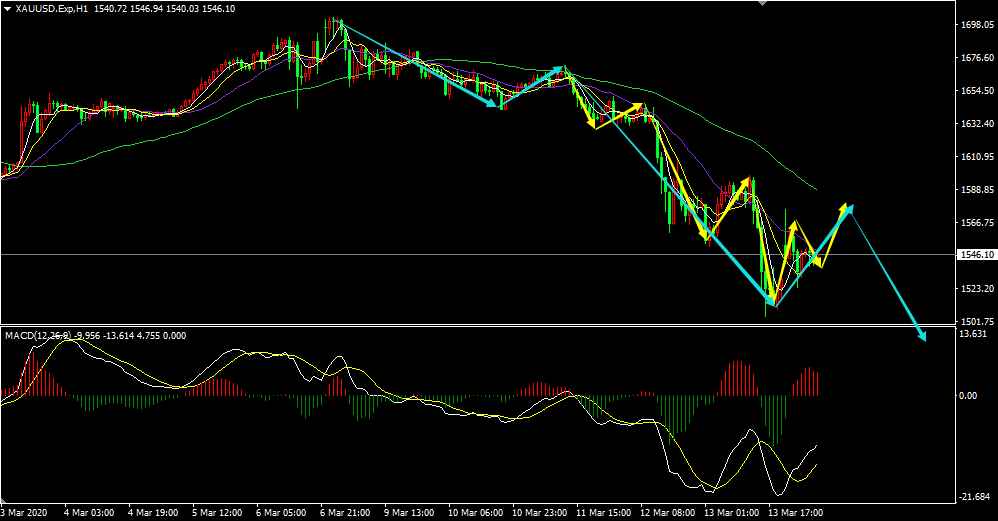This screenshot has width=998, height=521.
Task: Click the 10 Mar 06:00 time label
Action: point(475,513)
